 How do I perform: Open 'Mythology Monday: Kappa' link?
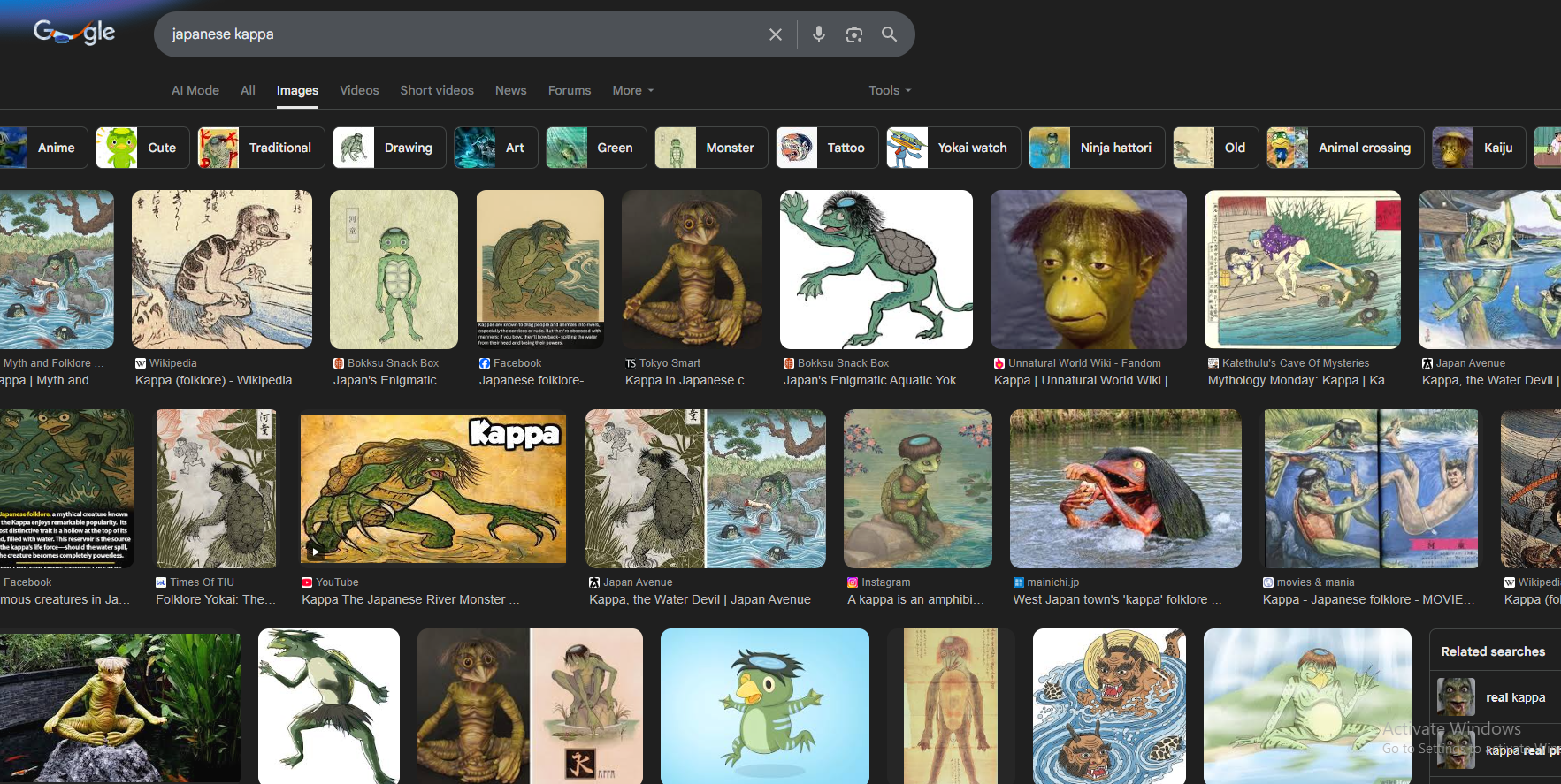[x=1302, y=380]
